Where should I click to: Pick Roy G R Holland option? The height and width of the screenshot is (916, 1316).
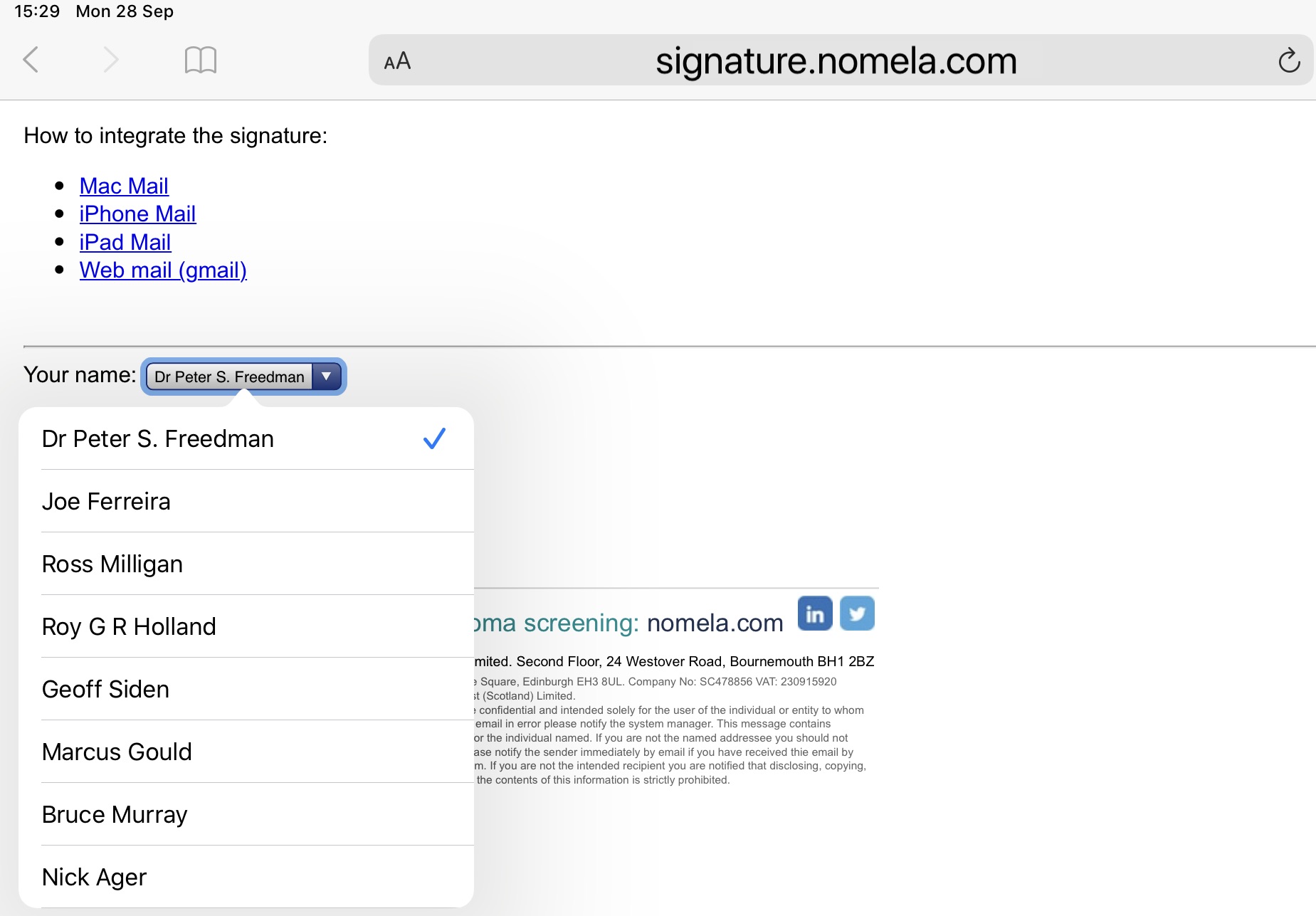tap(246, 626)
